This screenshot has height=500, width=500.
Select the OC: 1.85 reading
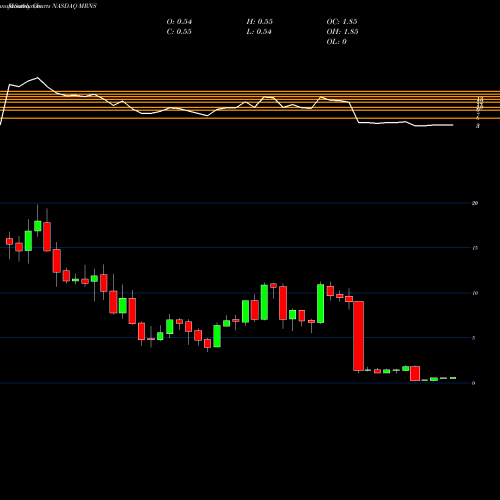point(342,22)
